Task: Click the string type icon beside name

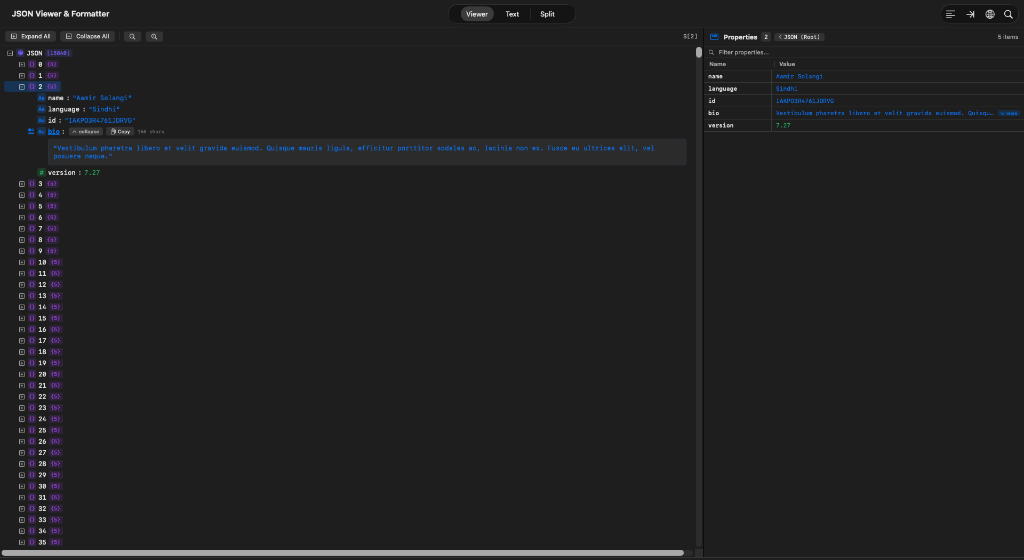Action: click(x=41, y=98)
